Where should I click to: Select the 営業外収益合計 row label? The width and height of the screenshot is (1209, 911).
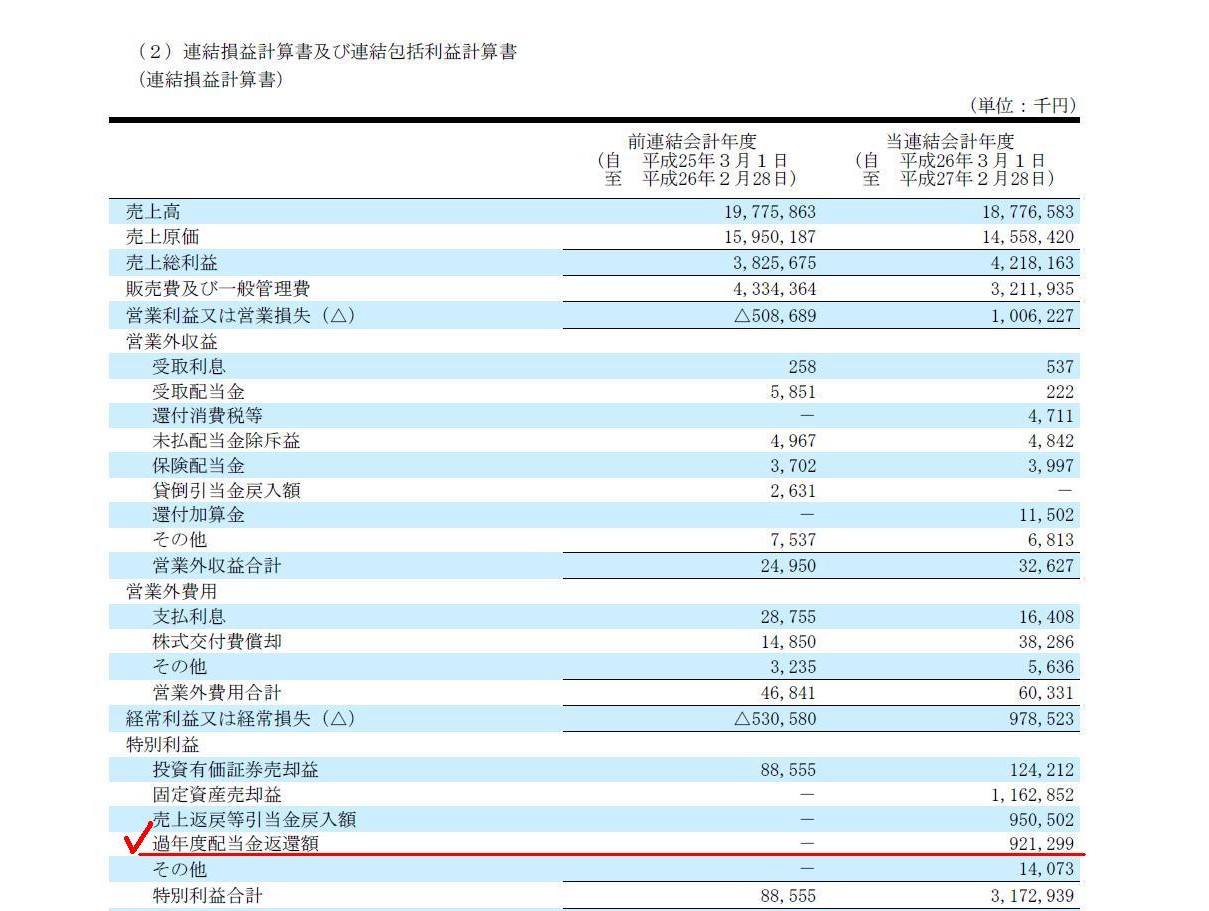pyautogui.click(x=217, y=566)
